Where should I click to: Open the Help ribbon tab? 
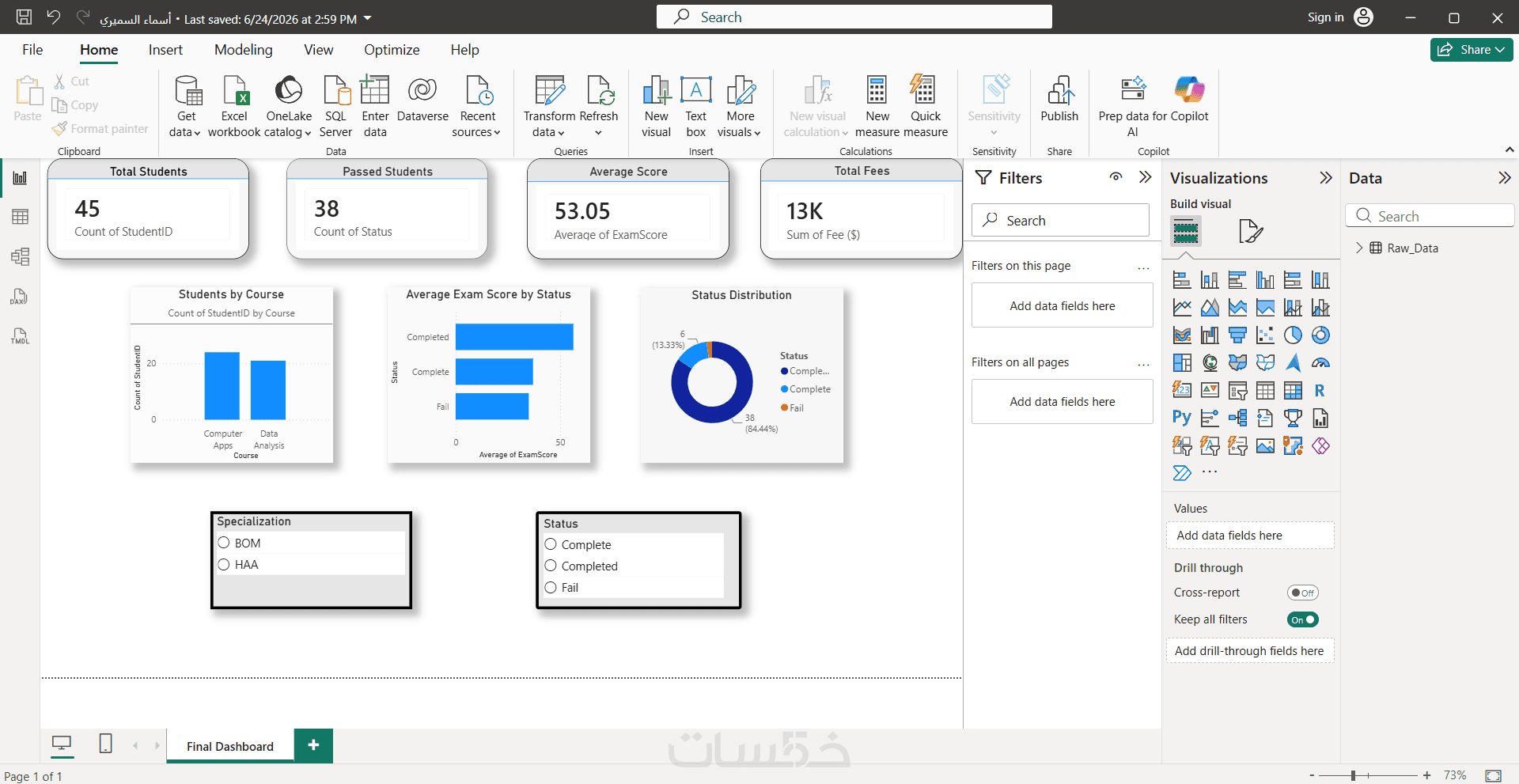465,50
